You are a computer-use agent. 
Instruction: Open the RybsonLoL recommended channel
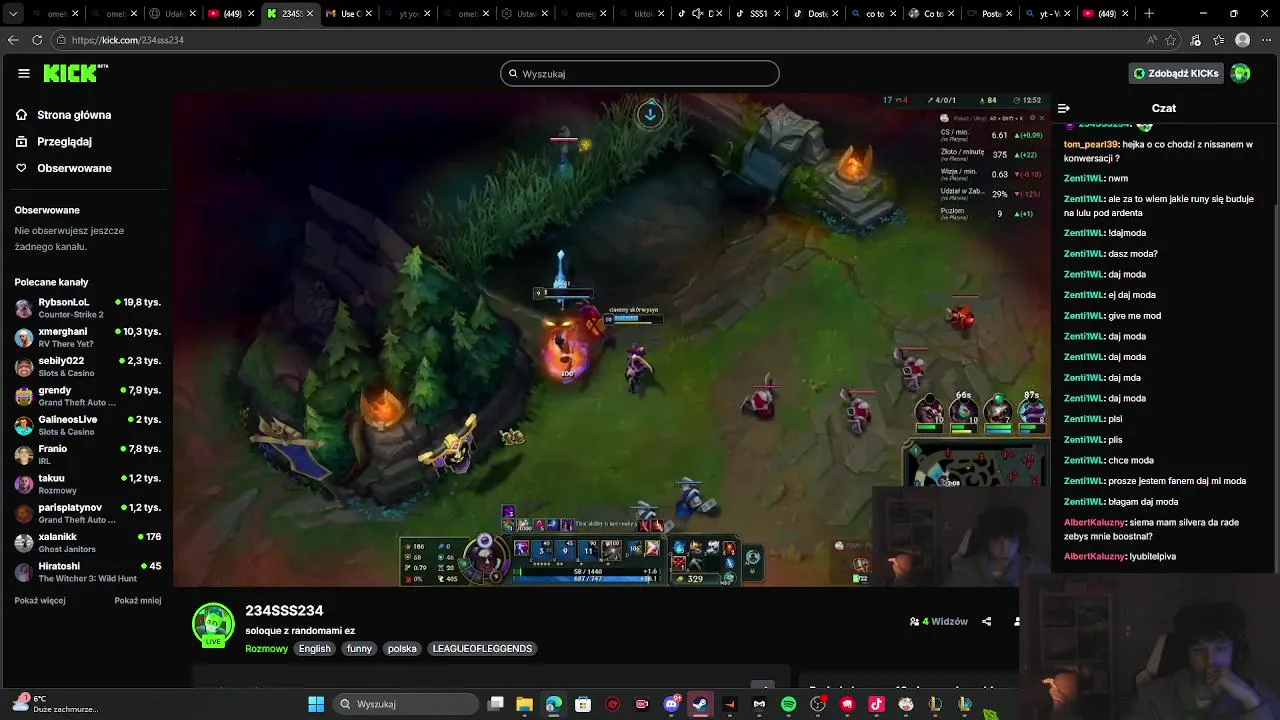click(88, 308)
